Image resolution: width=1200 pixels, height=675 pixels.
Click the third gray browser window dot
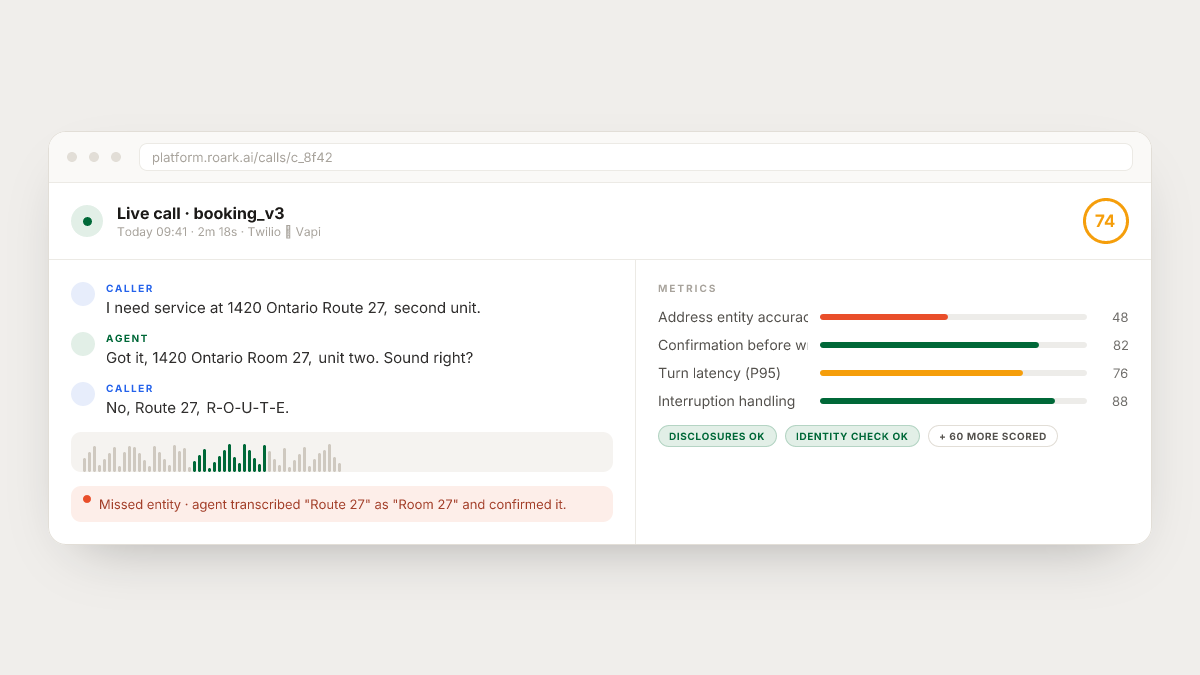coord(116,157)
